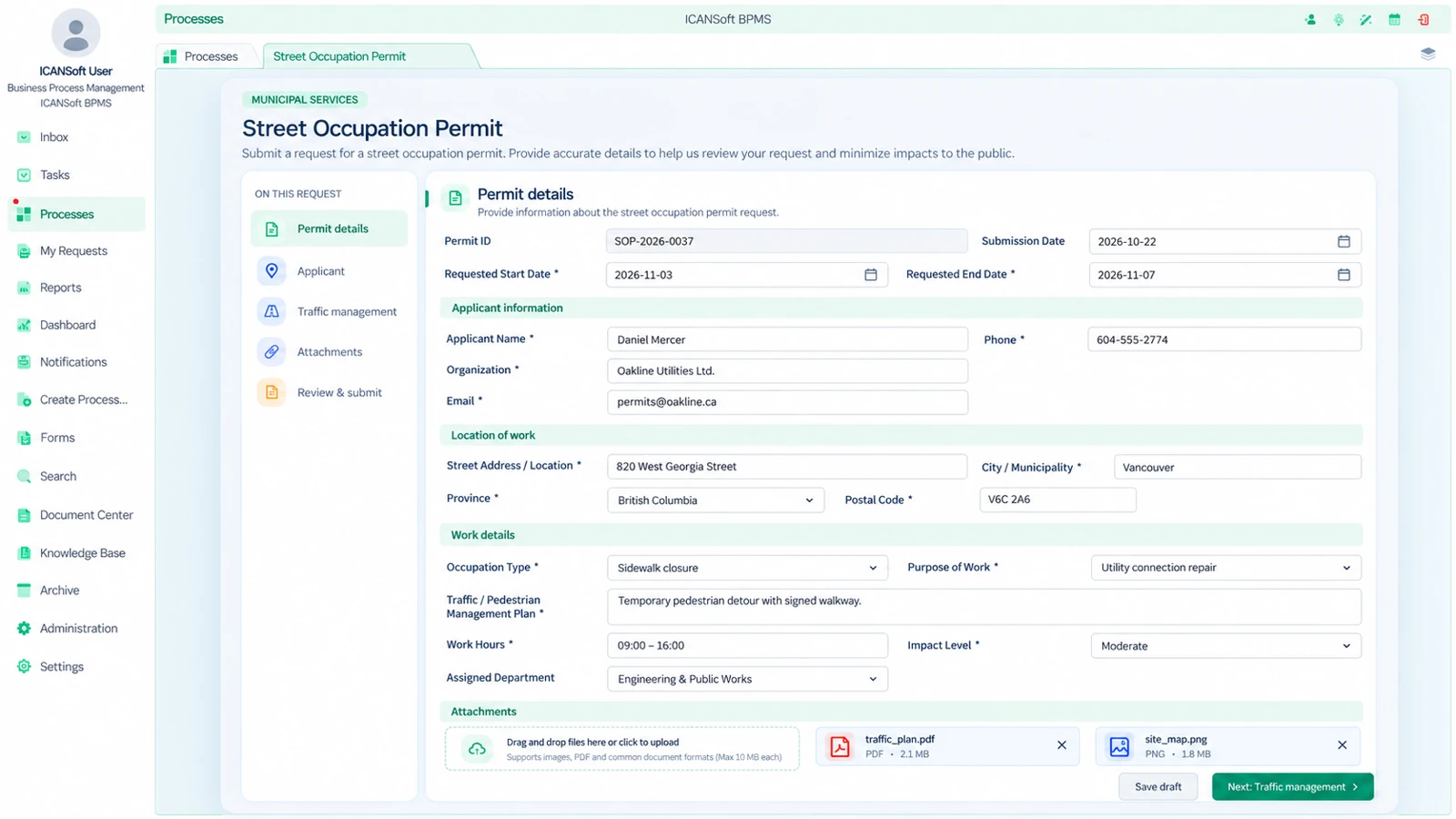The image size is (1456, 819).
Task: Click the red logout icon
Action: tap(1423, 19)
